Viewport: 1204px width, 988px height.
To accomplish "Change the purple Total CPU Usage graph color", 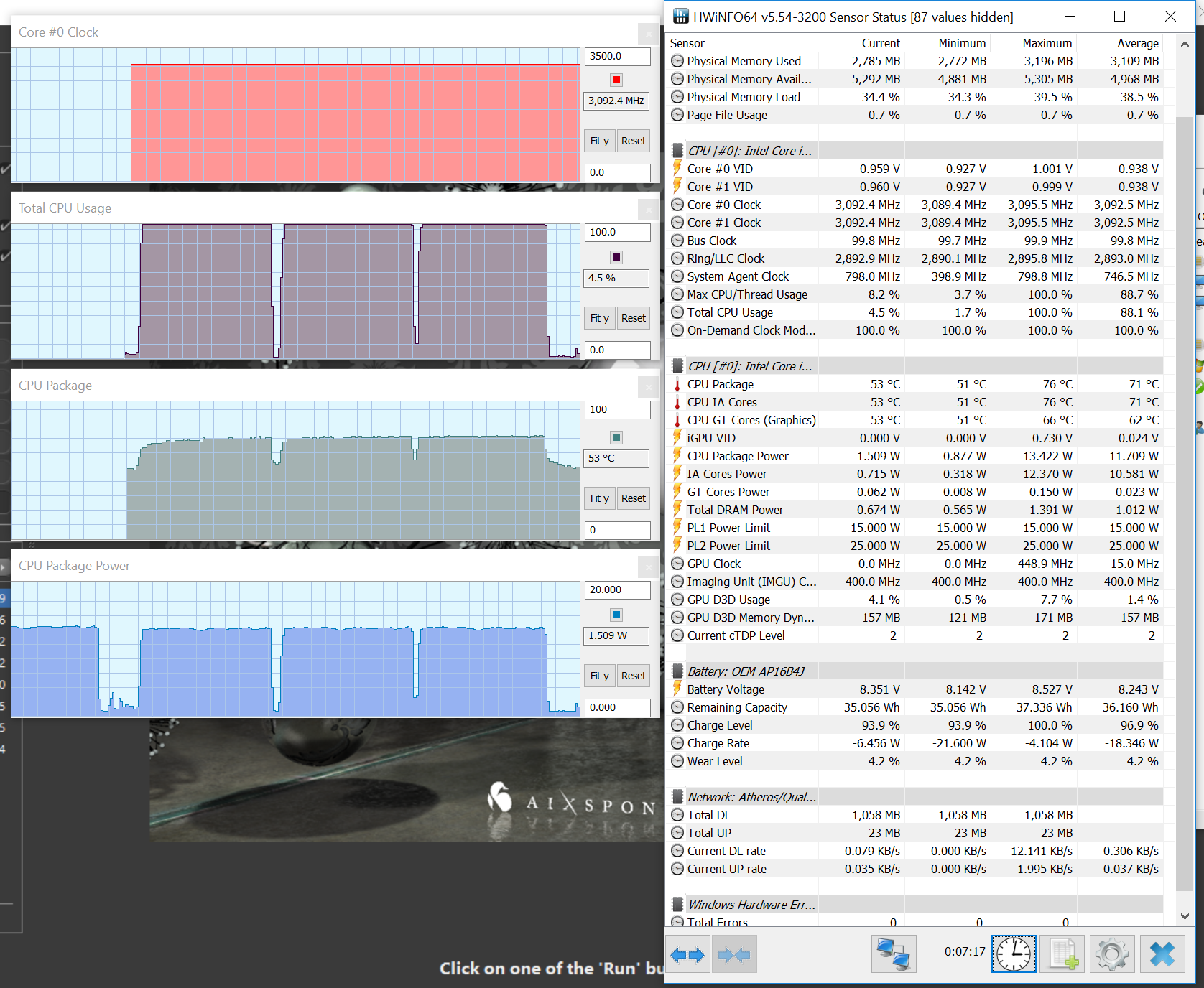I will point(616,257).
